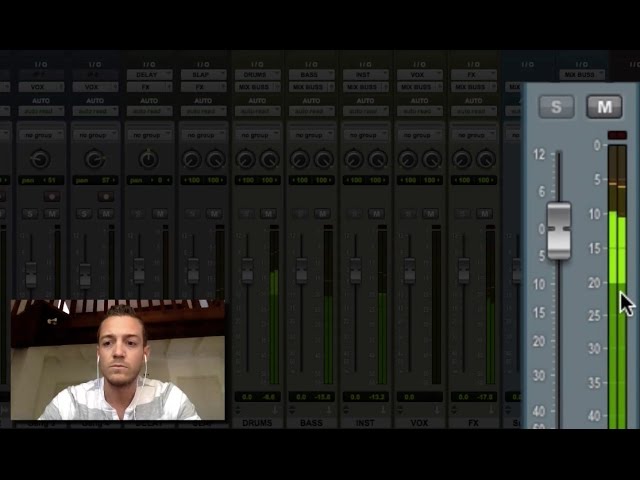Viewport: 640px width, 480px height.
Task: Click the 'pan 51' readout
Action: (x=41, y=180)
